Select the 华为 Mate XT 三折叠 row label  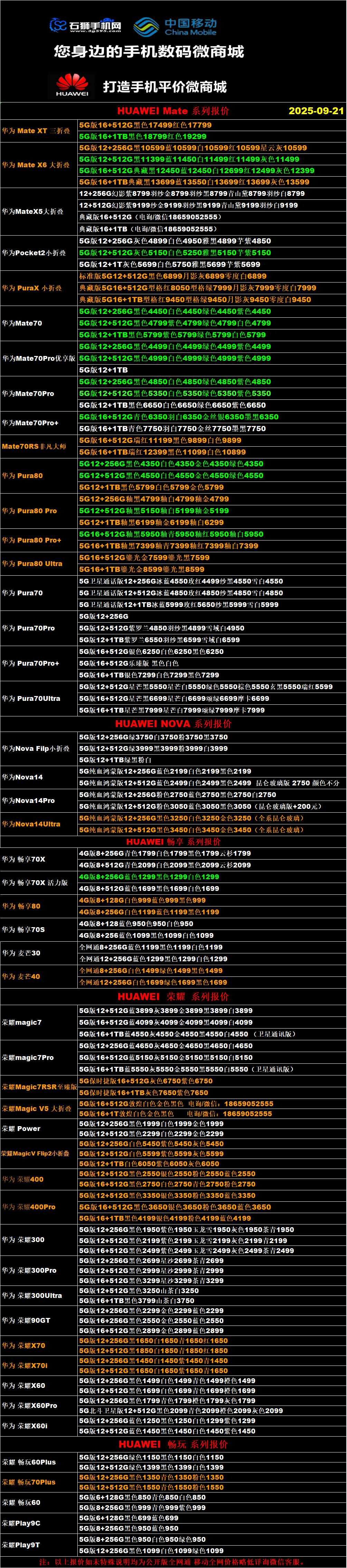click(36, 131)
